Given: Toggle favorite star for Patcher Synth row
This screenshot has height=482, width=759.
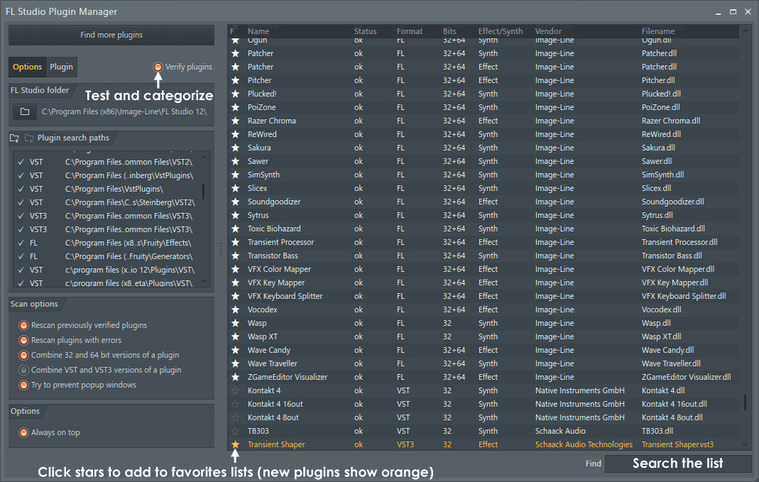Looking at the screenshot, I should [x=235, y=53].
